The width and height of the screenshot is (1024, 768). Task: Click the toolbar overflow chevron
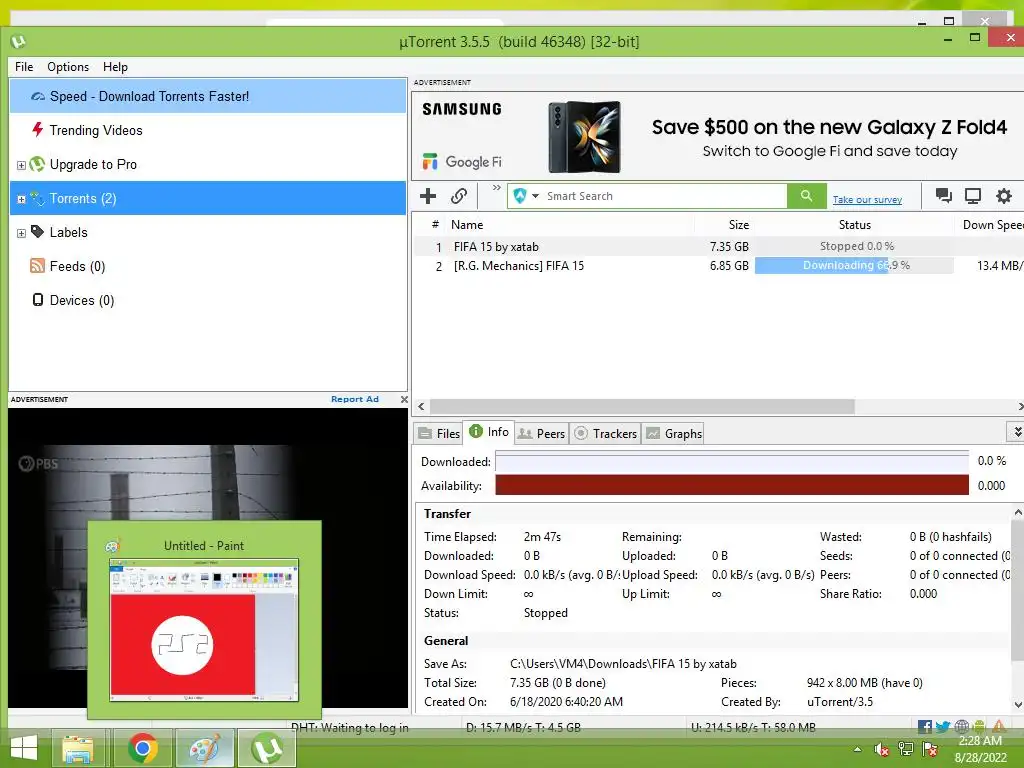tap(496, 188)
